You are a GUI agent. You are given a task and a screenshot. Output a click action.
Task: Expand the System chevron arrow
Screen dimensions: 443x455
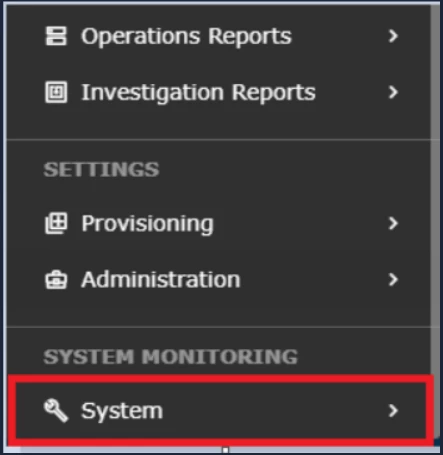pyautogui.click(x=393, y=411)
